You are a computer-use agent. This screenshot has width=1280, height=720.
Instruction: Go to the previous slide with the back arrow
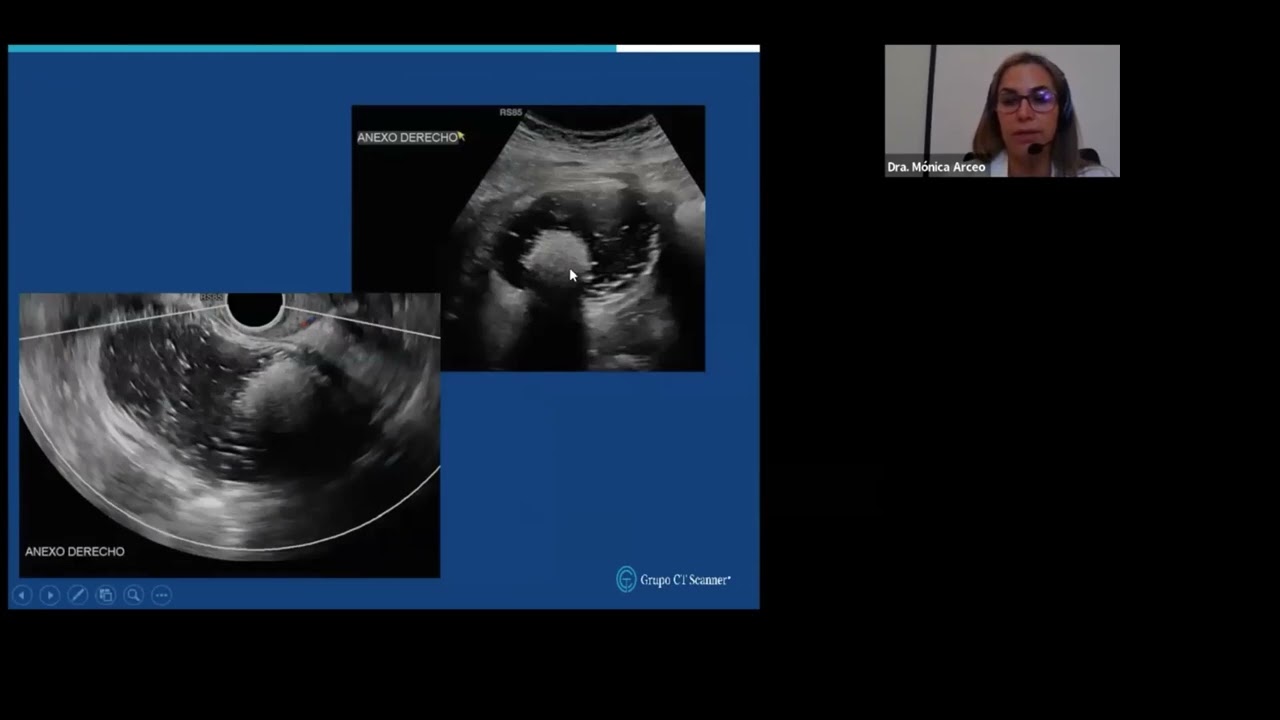coord(22,595)
